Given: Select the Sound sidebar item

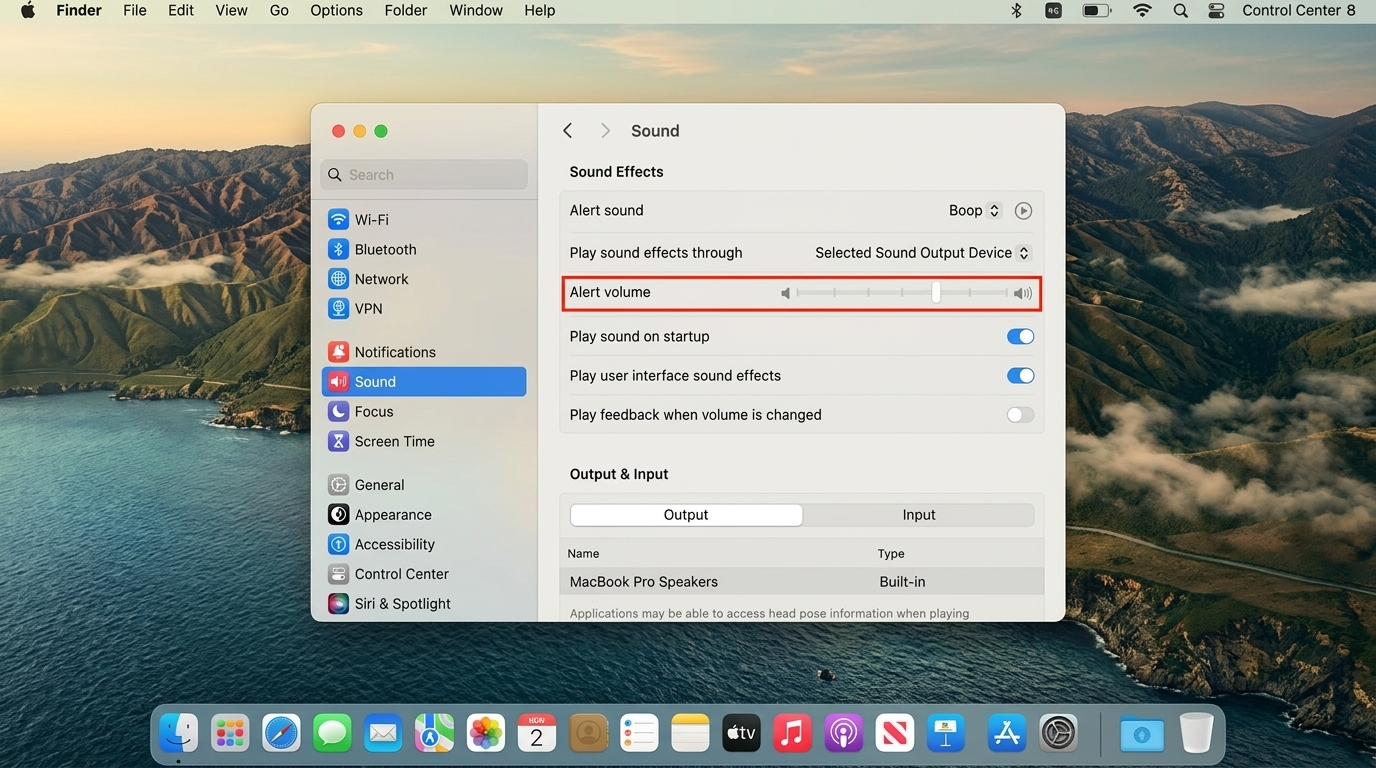Looking at the screenshot, I should pyautogui.click(x=424, y=382).
